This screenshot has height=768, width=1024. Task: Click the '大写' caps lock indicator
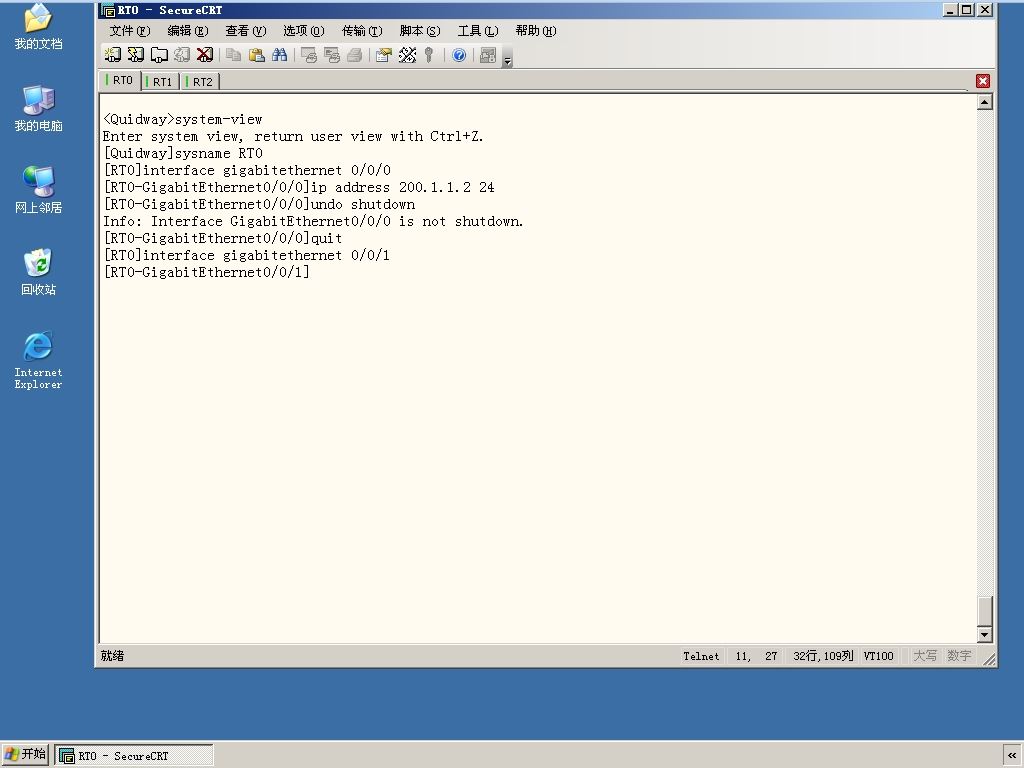tap(925, 656)
